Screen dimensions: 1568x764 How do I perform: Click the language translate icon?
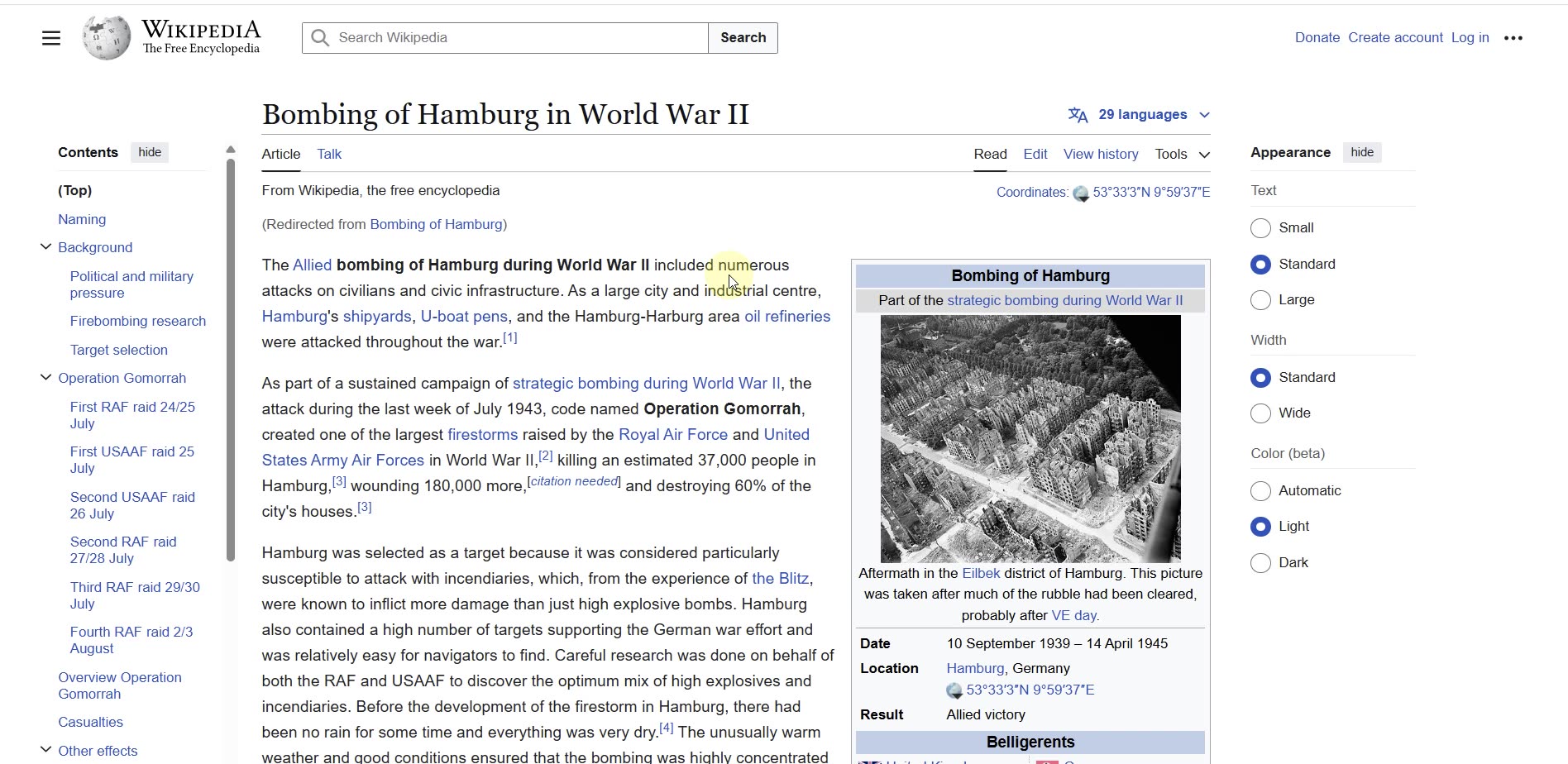click(x=1078, y=115)
